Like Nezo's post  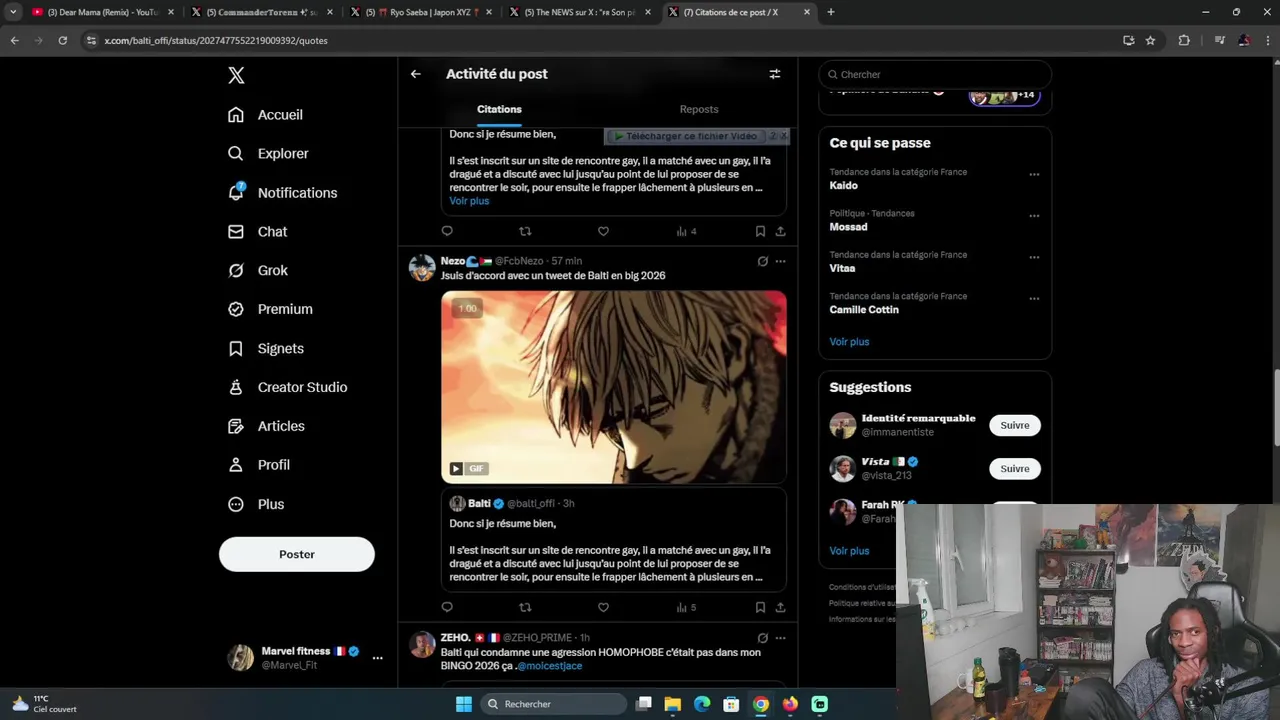(603, 607)
